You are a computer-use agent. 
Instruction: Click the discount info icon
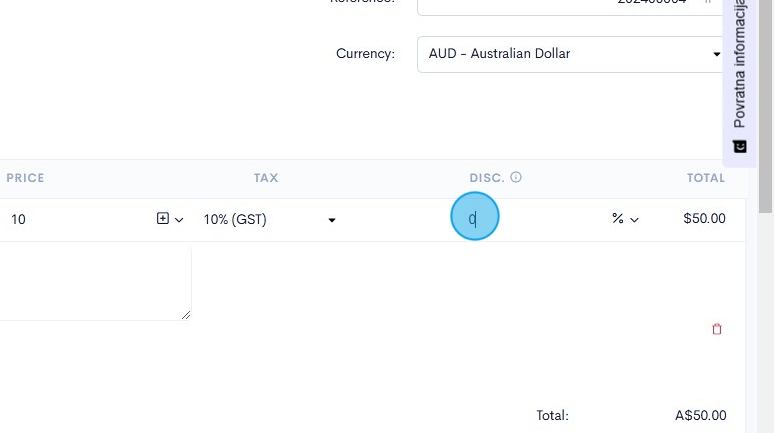coord(516,178)
